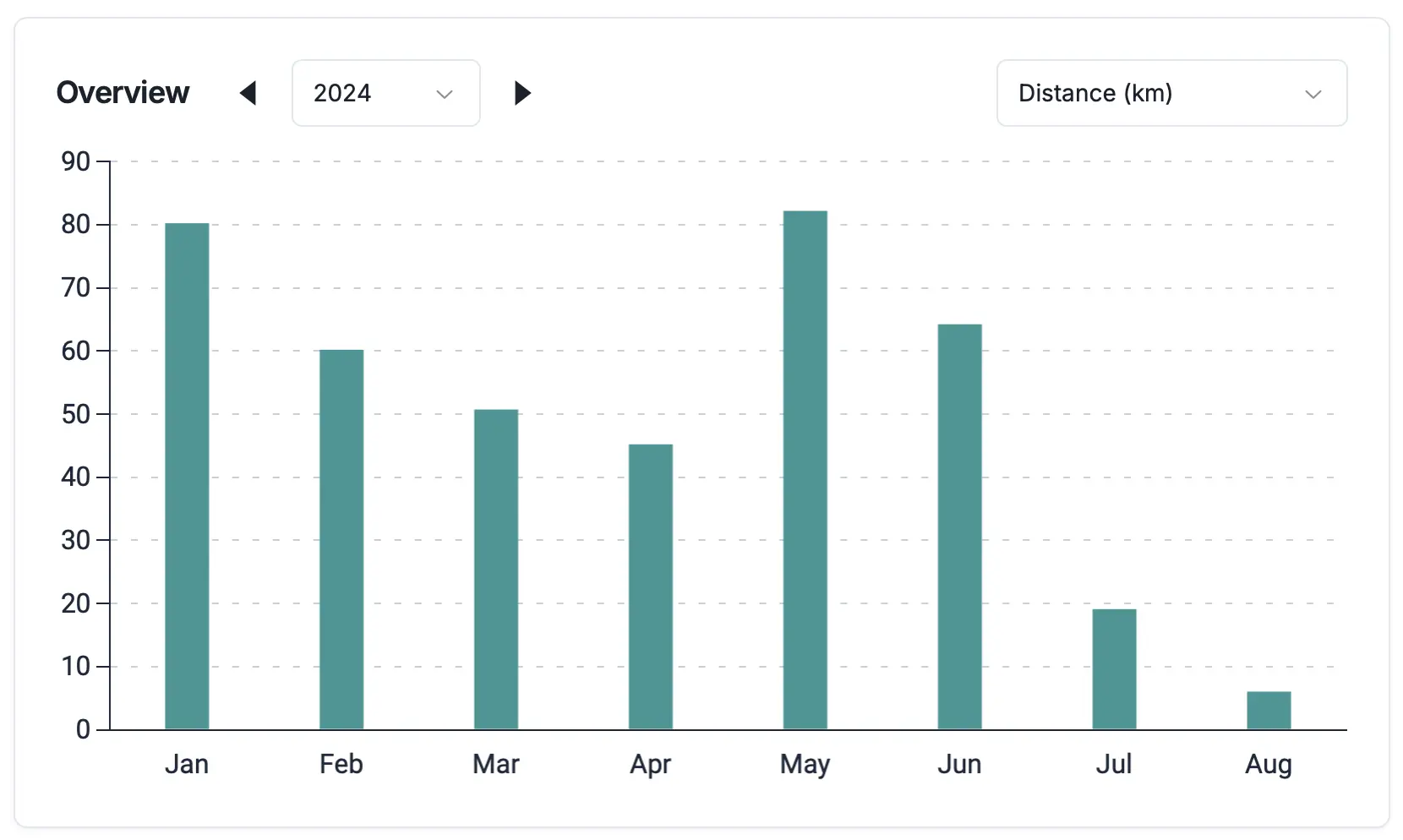Click the August bar with lowest value
The image size is (1403, 840).
coord(1268,710)
